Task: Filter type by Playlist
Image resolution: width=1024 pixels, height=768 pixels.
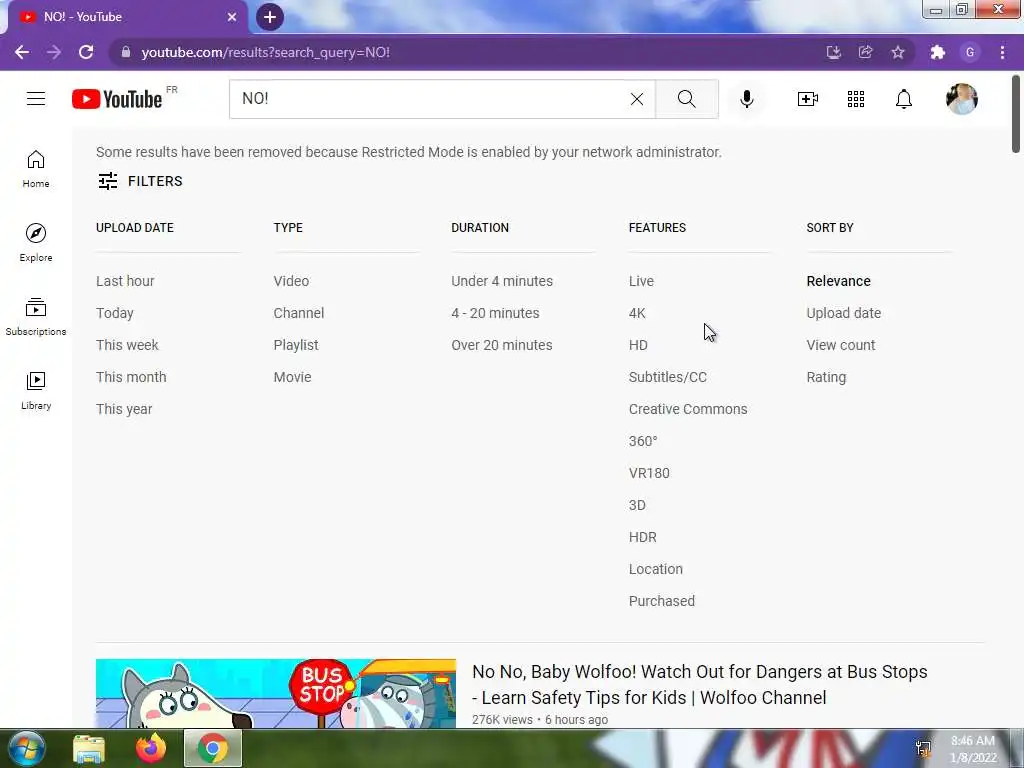Action: [x=296, y=345]
